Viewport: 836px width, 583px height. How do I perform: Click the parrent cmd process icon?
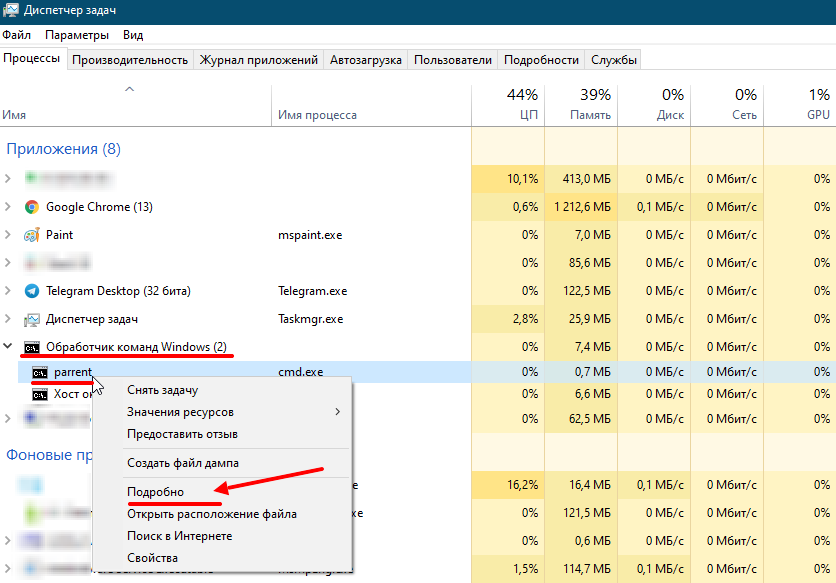tap(40, 372)
